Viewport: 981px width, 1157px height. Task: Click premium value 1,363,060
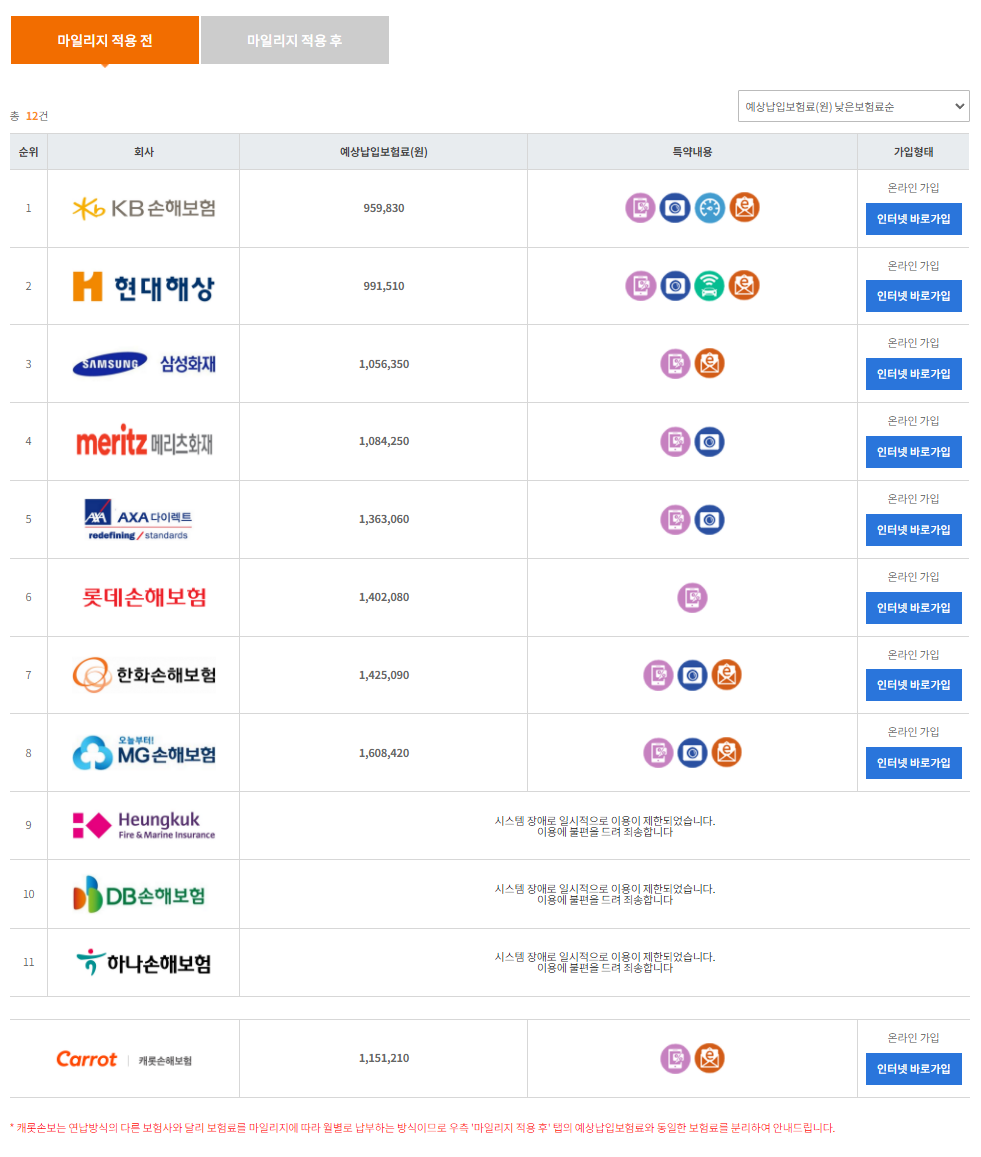click(384, 519)
